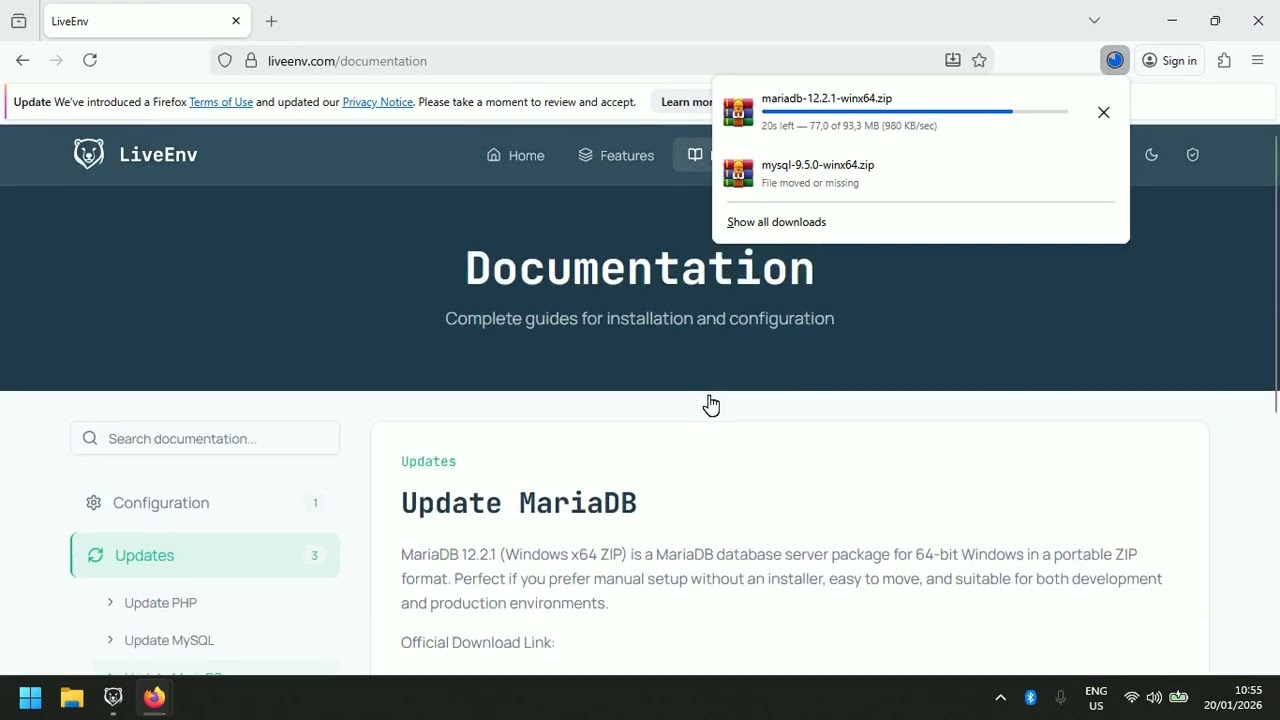Open the volume speaker tray icon
Image resolution: width=1280 pixels, height=720 pixels.
1154,698
